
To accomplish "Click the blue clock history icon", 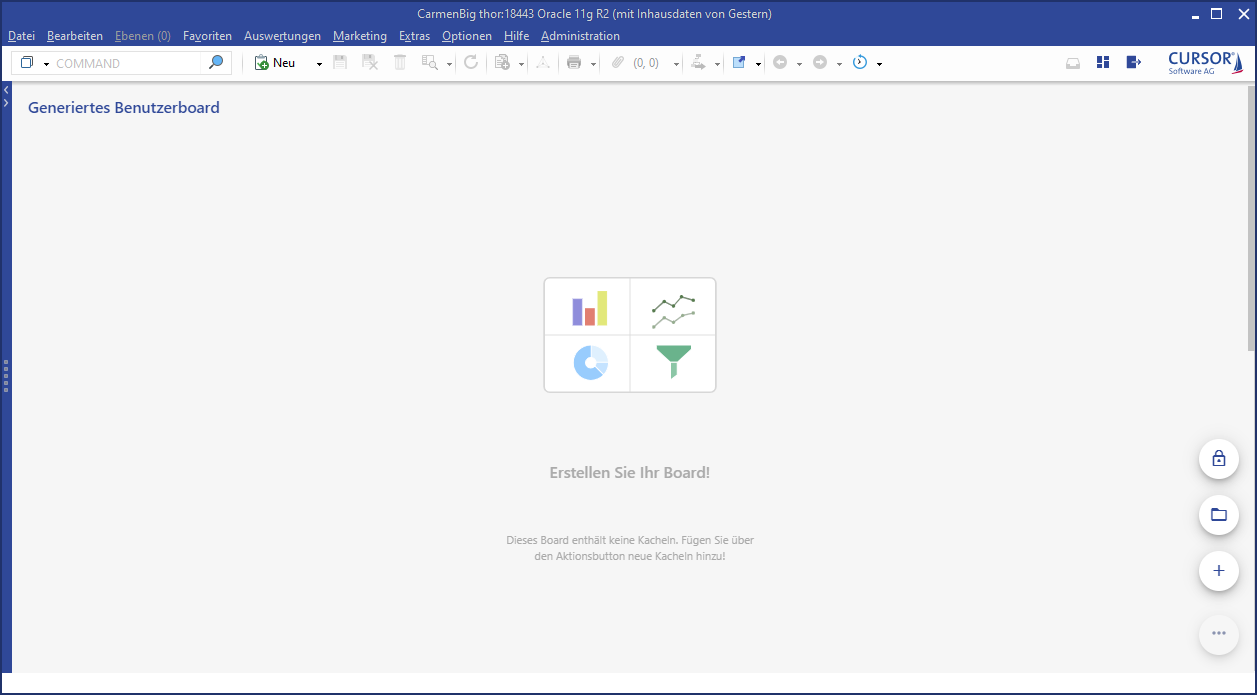I will click(x=860, y=63).
